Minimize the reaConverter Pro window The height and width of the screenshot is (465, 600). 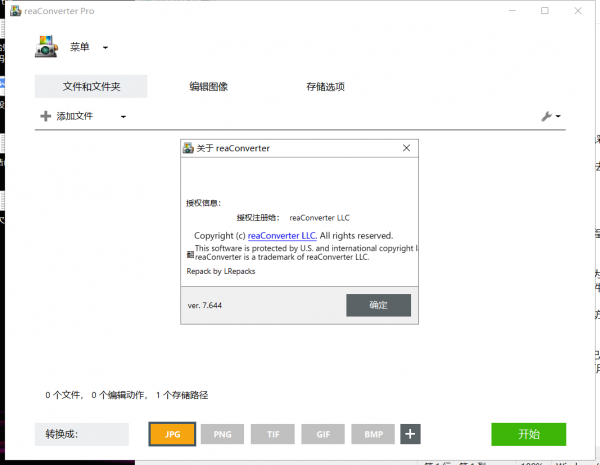coord(512,11)
